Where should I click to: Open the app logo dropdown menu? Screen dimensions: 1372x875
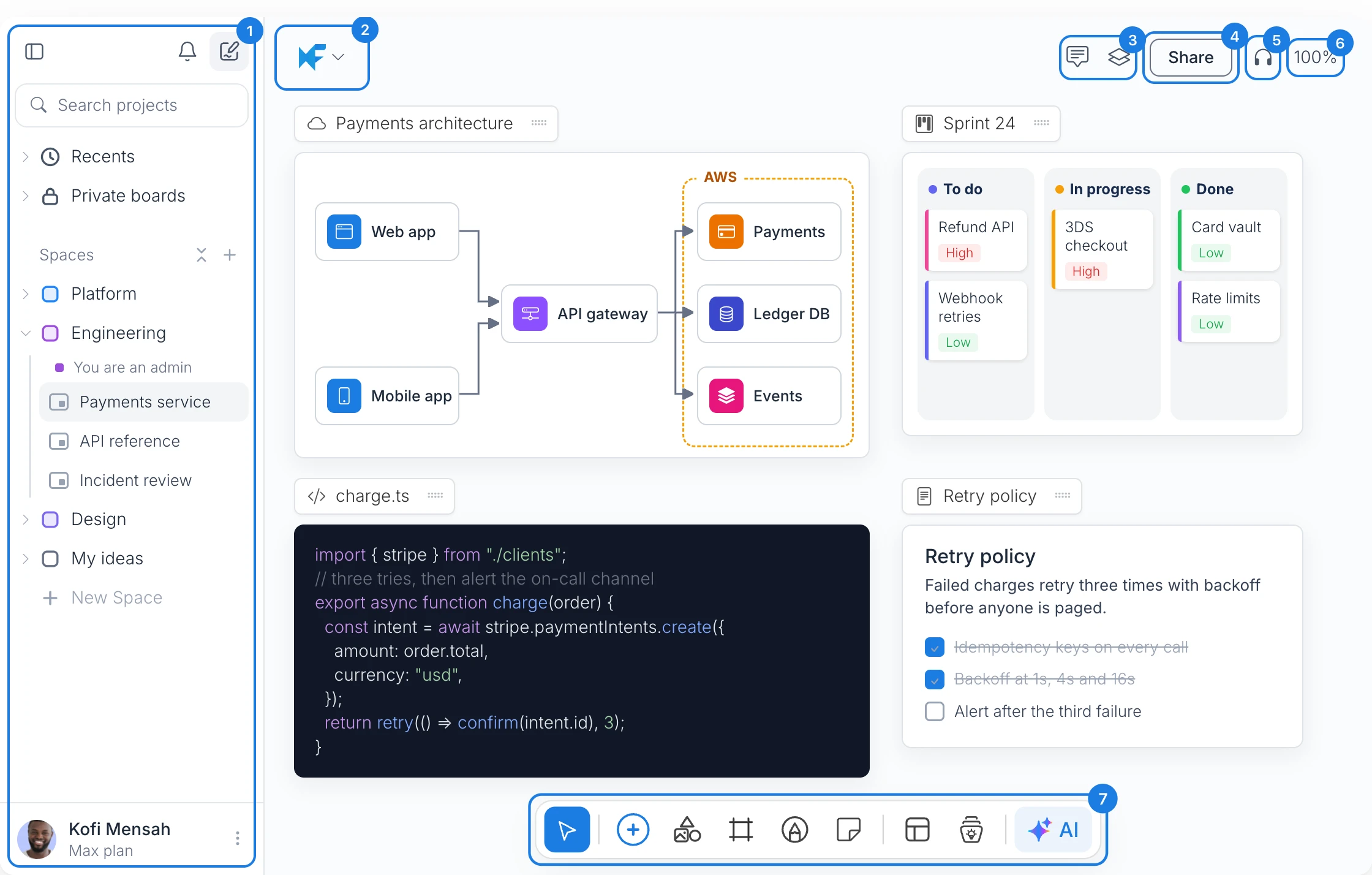click(x=322, y=58)
